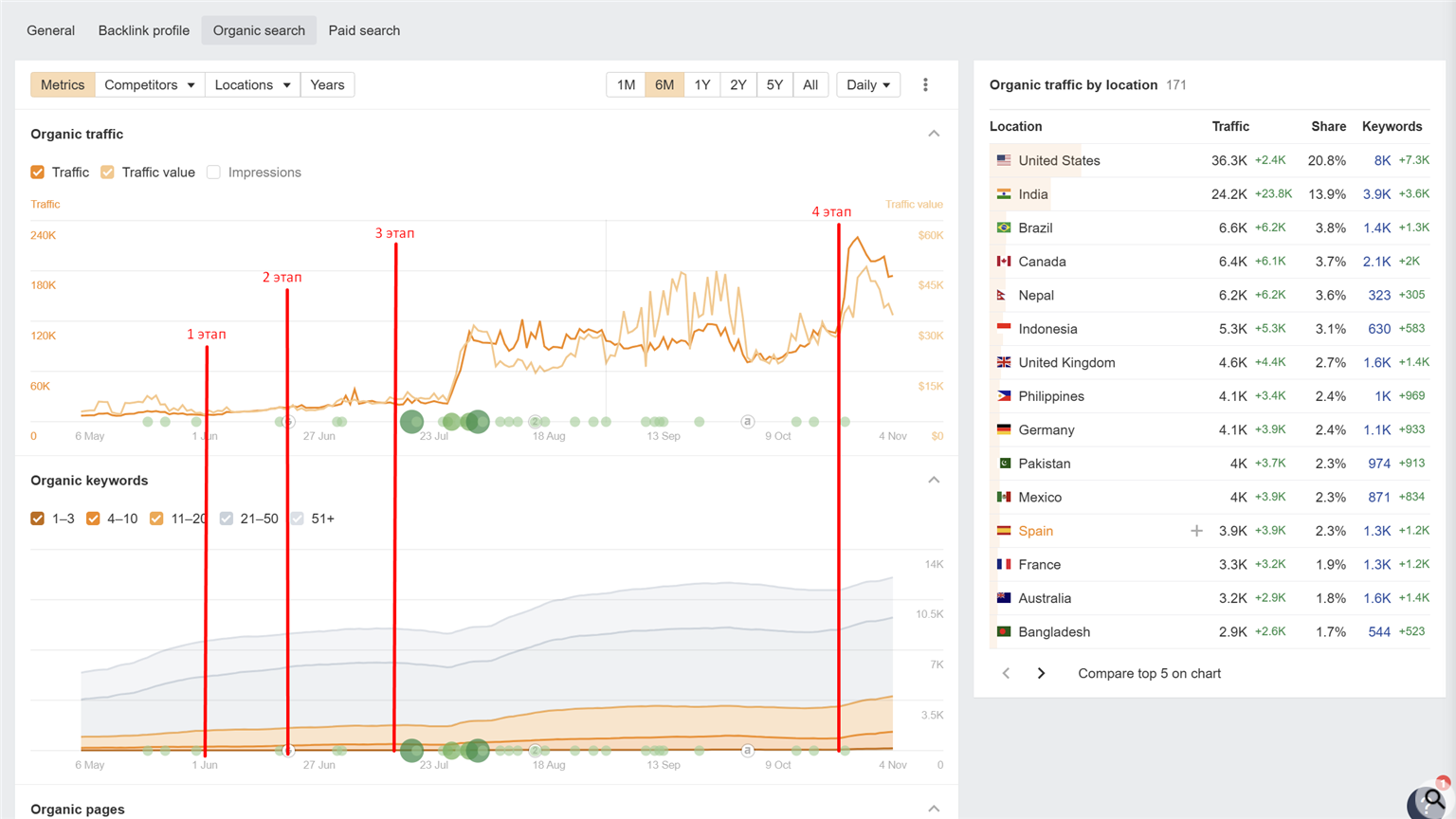Viewport: 1456px width, 819px height.
Task: Open the Spain location link
Action: coord(1036,531)
